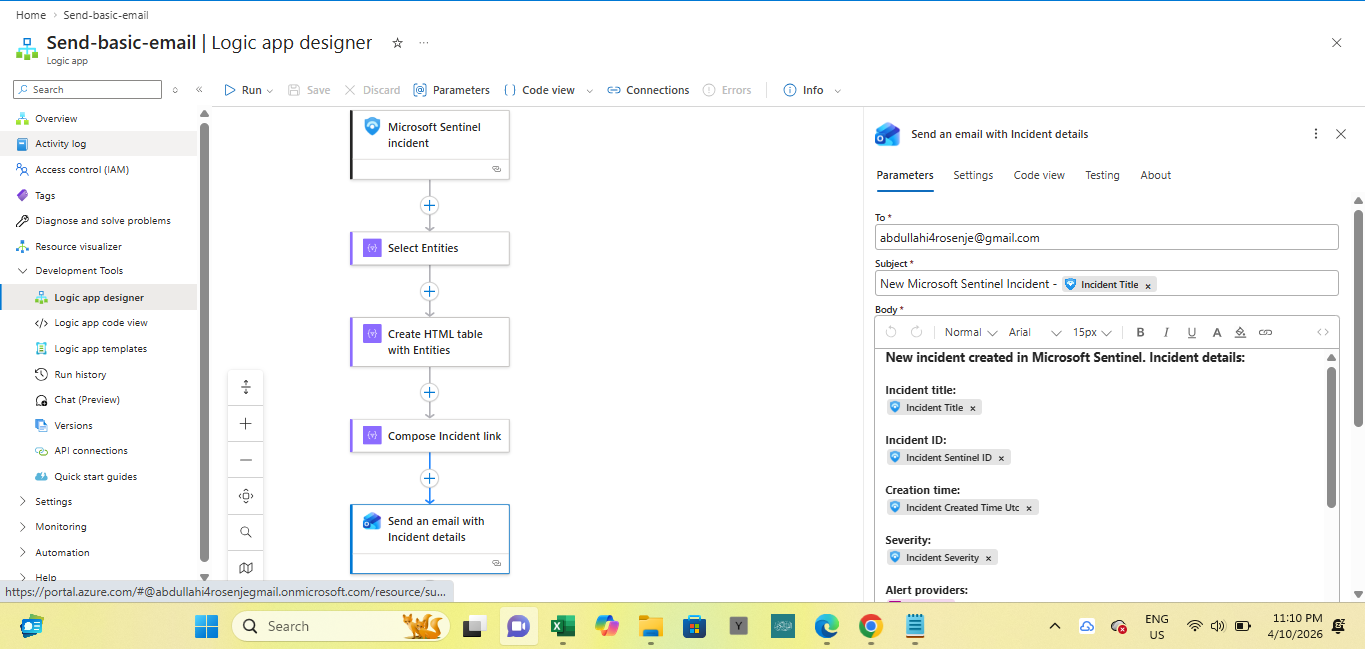Image resolution: width=1365 pixels, height=649 pixels.
Task: Toggle underline formatting in body editor
Action: (x=1192, y=332)
